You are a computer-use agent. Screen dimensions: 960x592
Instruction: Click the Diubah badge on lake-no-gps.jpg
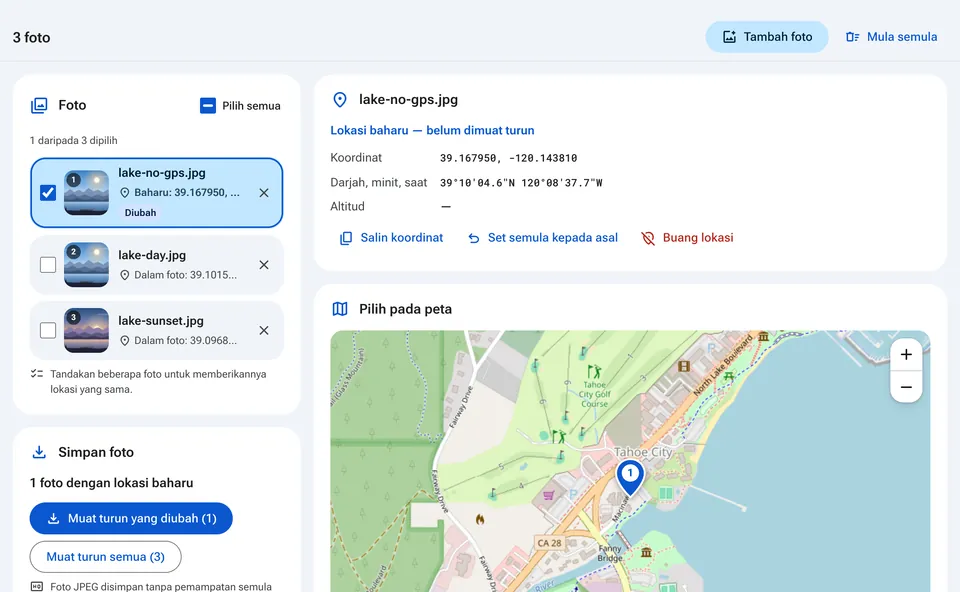[140, 213]
